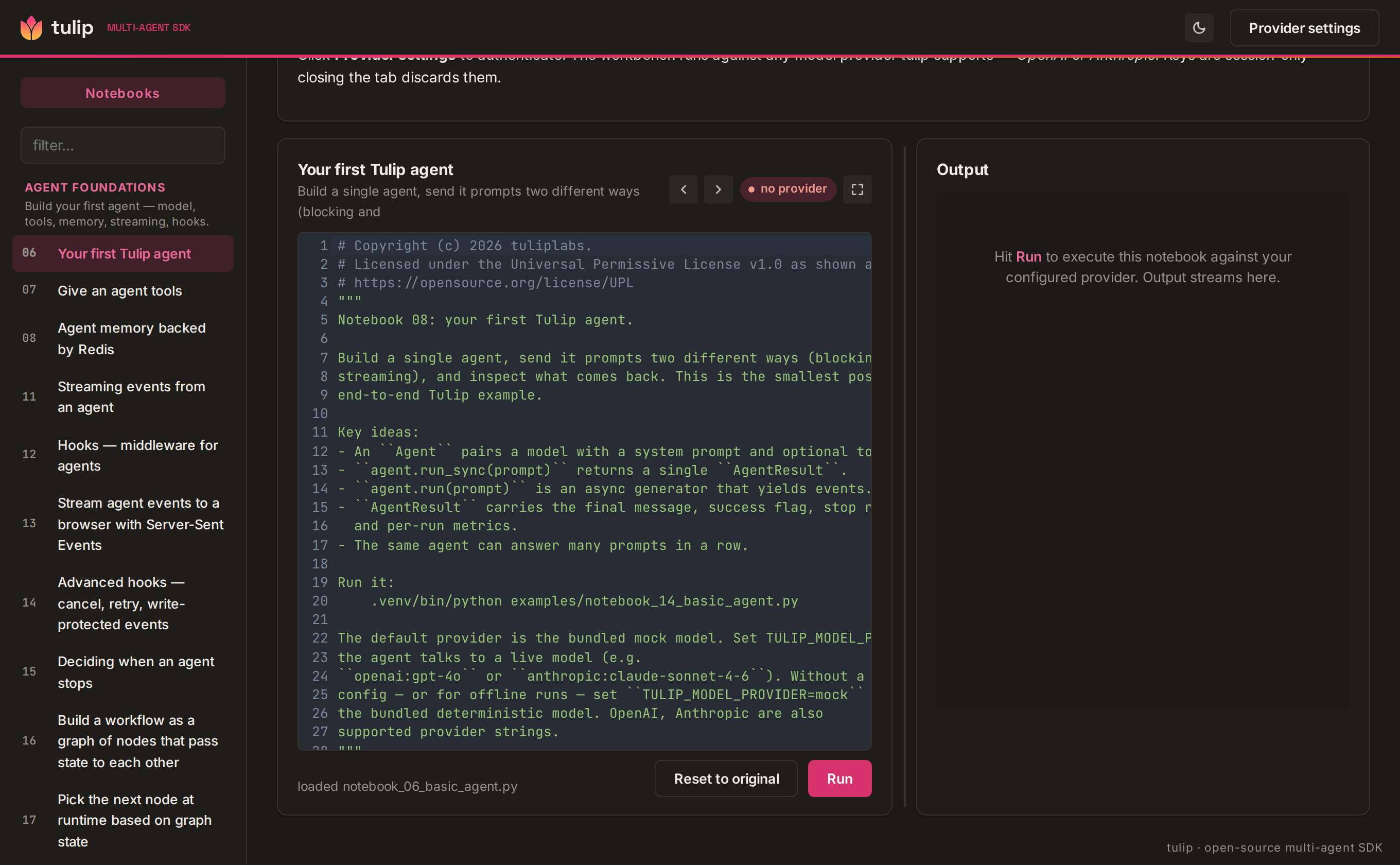Click the UPL license URL line
1400x865 pixels.
tap(485, 283)
